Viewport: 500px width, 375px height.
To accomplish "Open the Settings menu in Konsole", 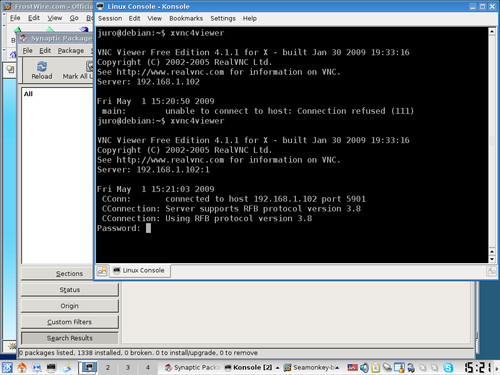I will pyautogui.click(x=223, y=18).
